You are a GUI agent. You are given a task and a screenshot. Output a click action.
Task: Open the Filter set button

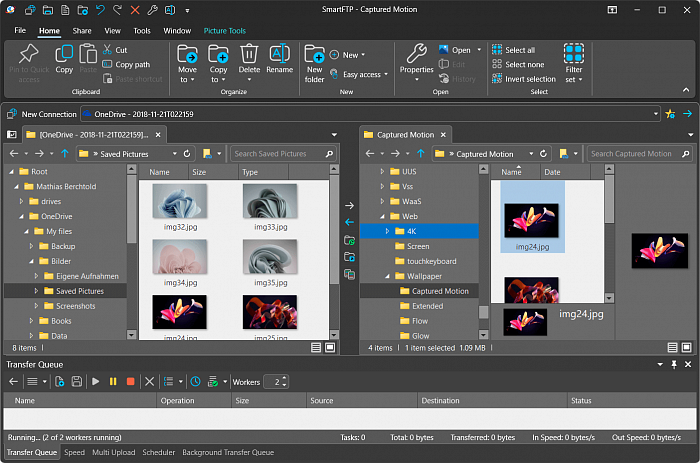(574, 63)
